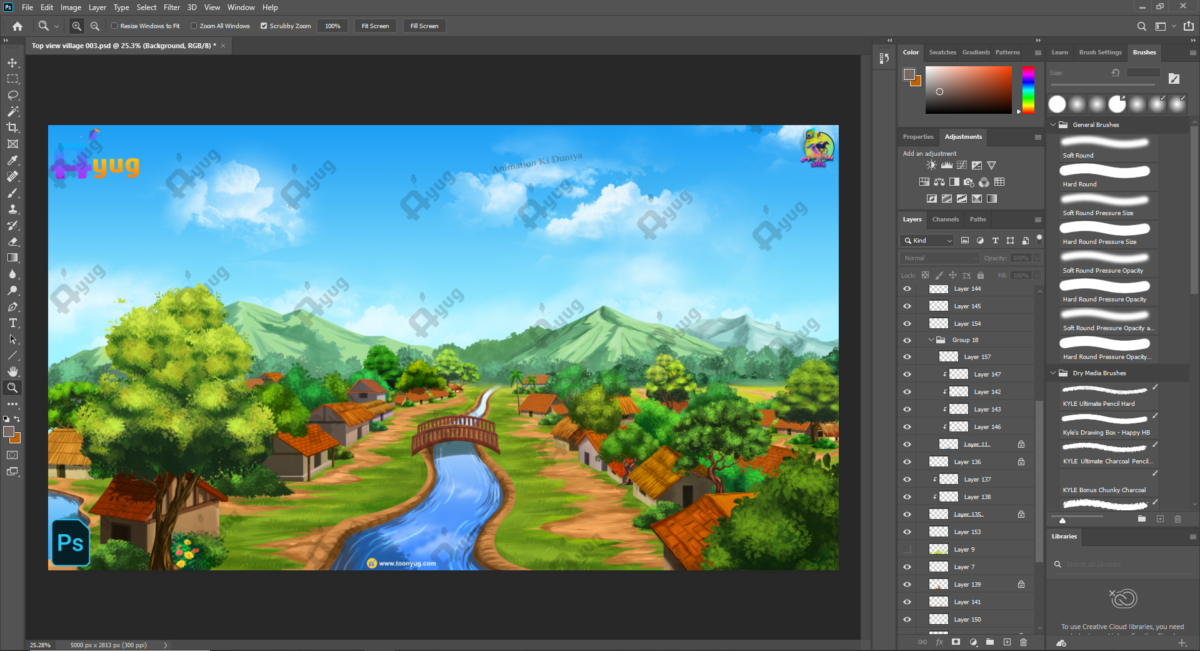
Task: Hide Layer 154 visibility eye
Action: [908, 324]
